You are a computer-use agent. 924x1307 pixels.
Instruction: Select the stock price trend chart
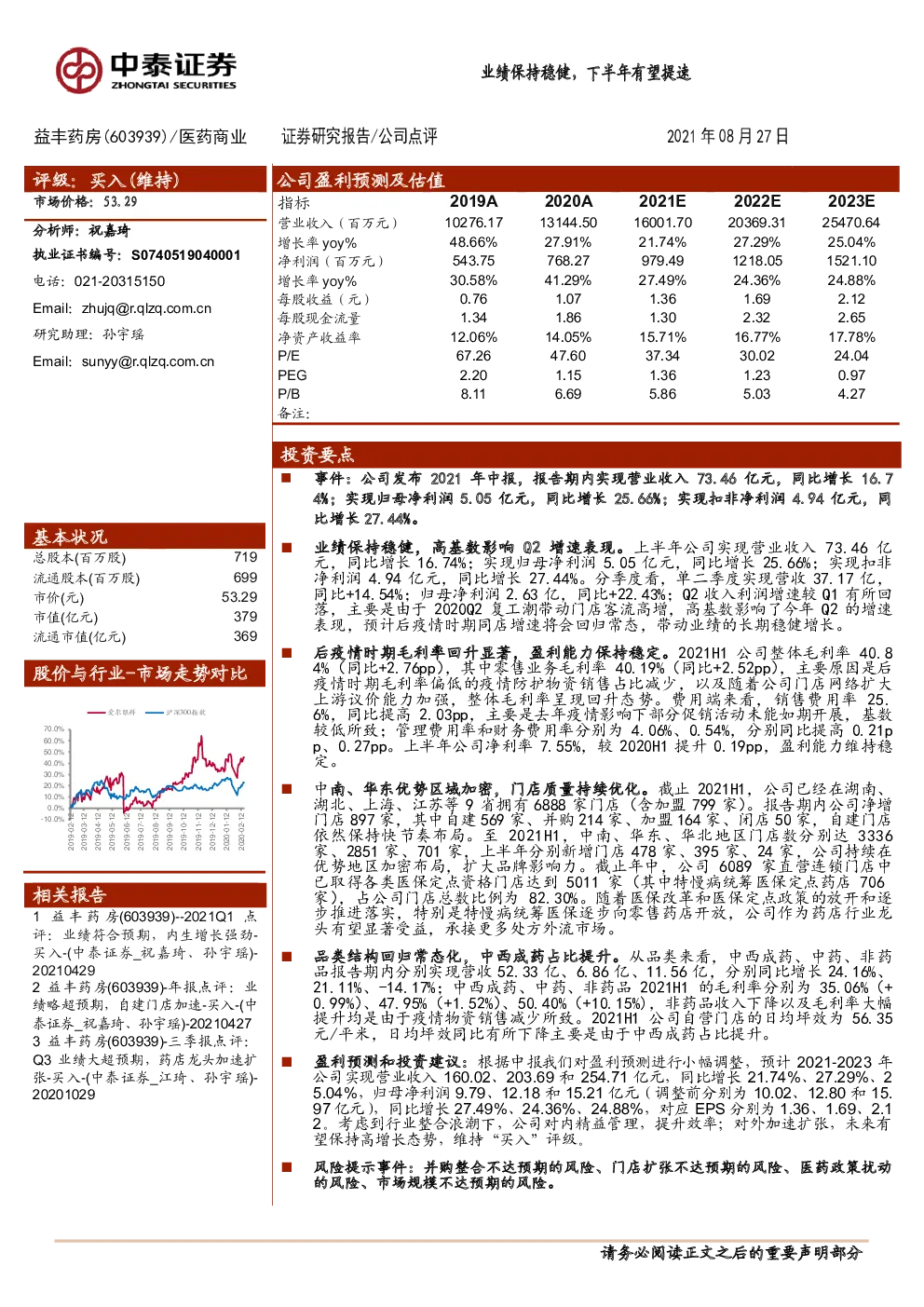[145, 779]
